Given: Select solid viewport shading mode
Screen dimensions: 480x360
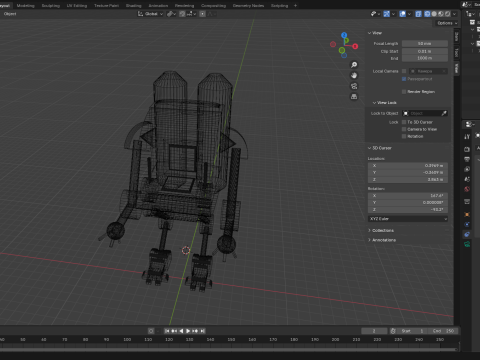Looking at the screenshot, I should (434, 14).
